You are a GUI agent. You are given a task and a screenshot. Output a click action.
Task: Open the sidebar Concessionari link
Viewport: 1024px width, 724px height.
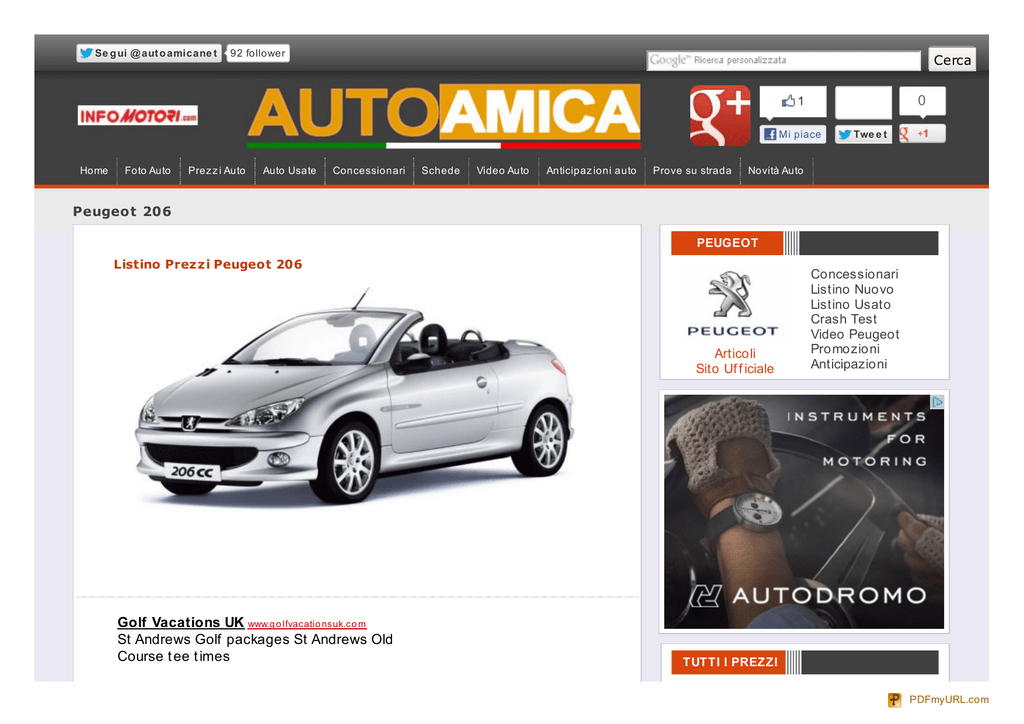tap(854, 274)
